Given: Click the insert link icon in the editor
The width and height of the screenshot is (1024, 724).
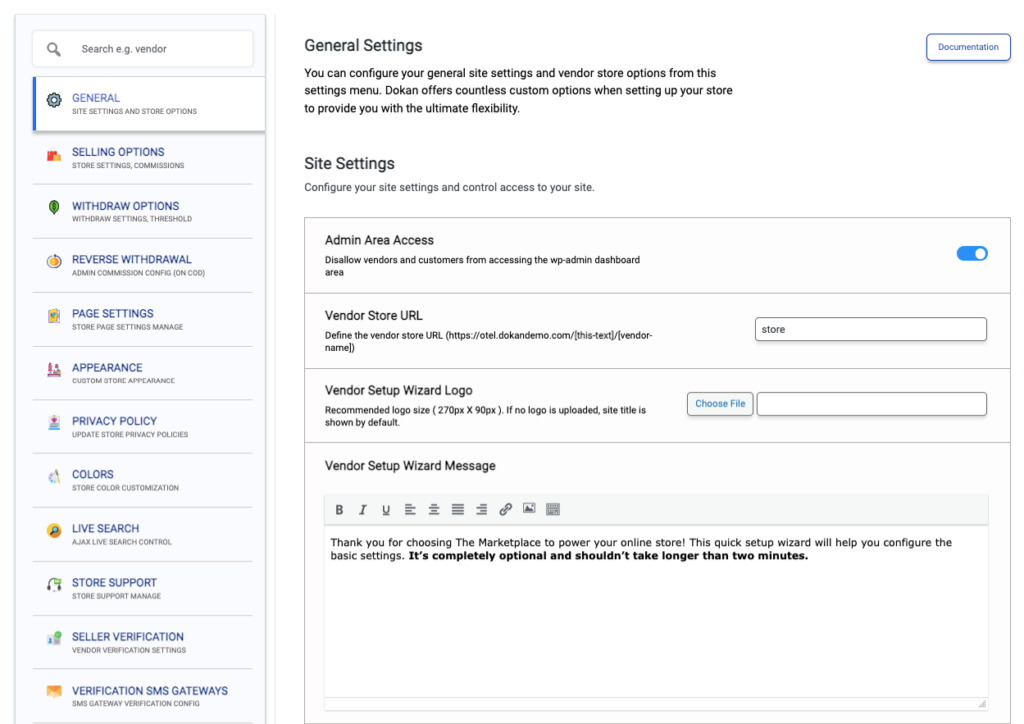Looking at the screenshot, I should 505,510.
